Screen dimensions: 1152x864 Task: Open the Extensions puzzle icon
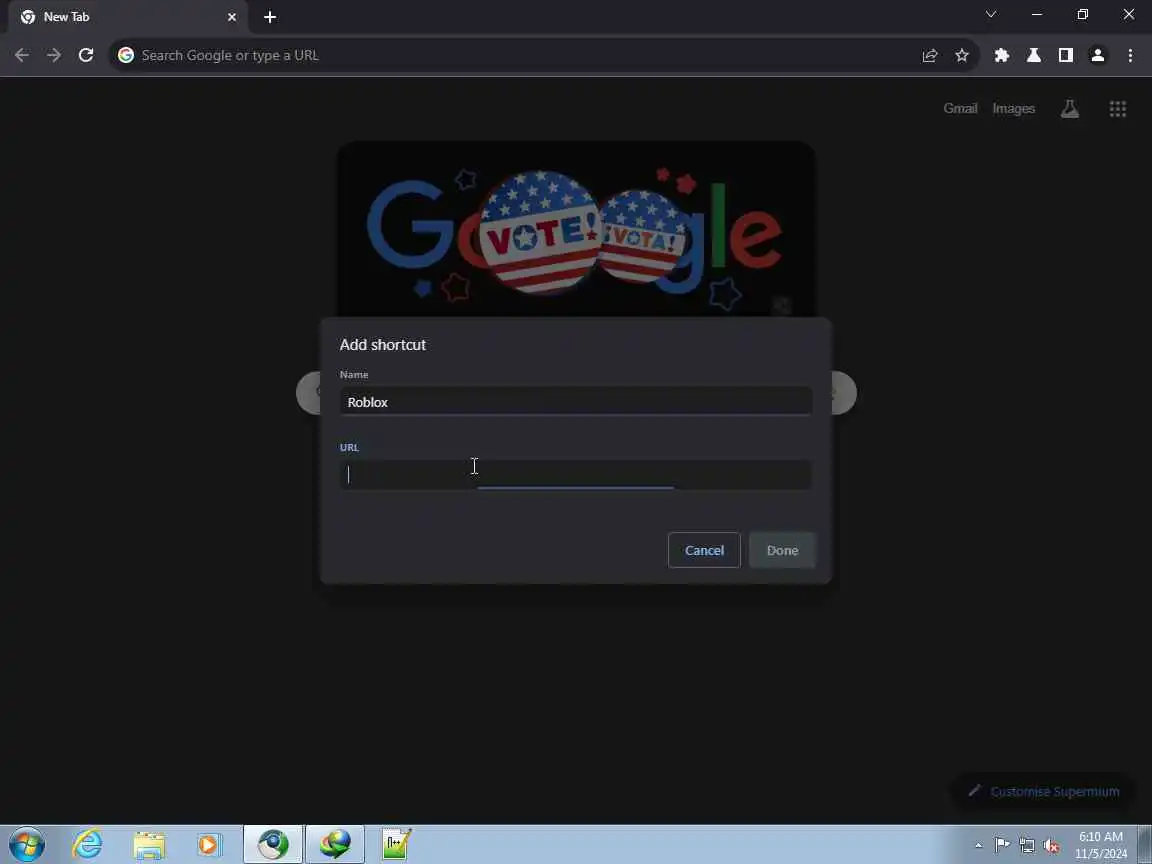click(x=1001, y=55)
